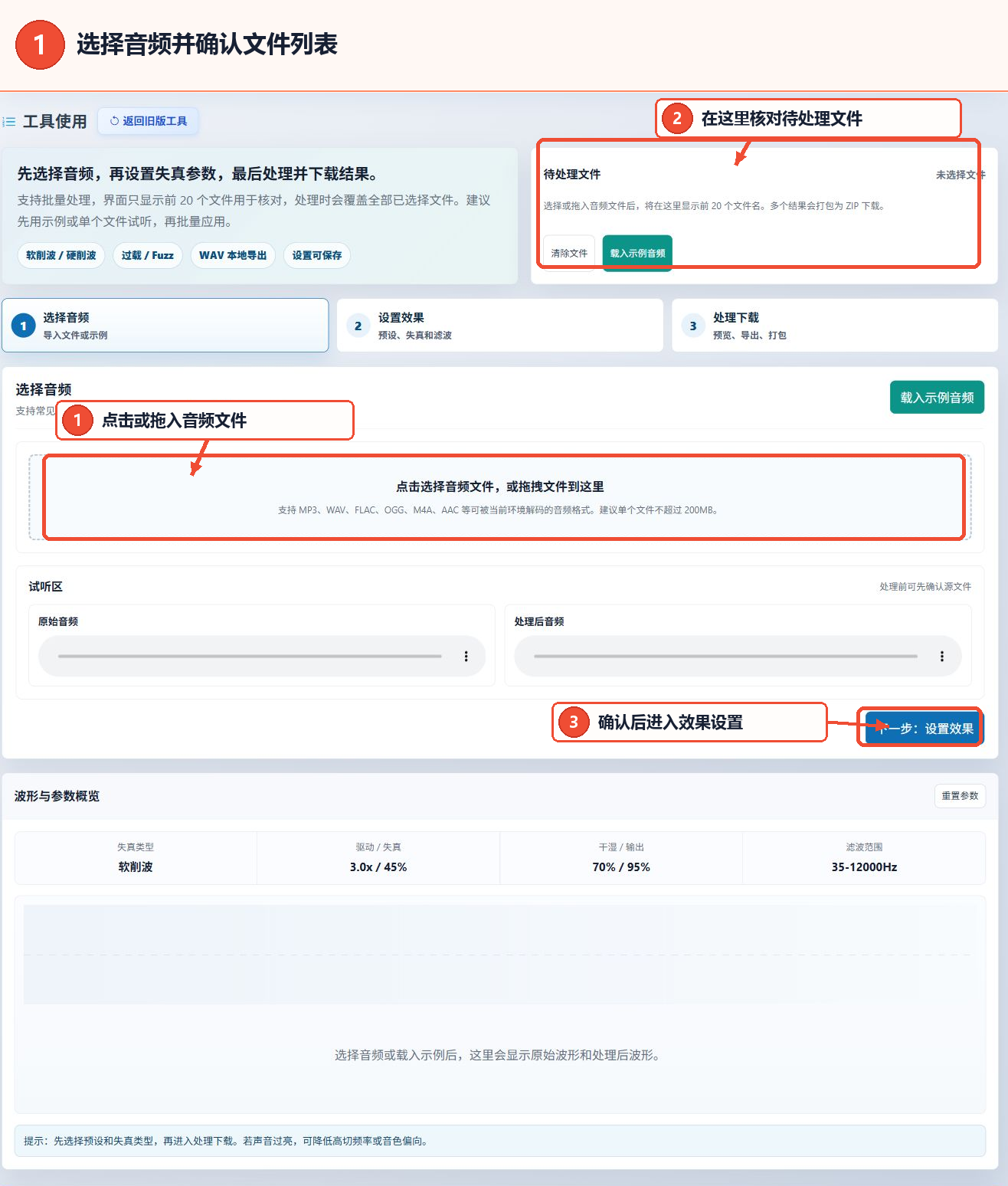The width and height of the screenshot is (1008, 1186).
Task: Load sample audio from the 待处理文件 panel
Action: click(x=637, y=253)
